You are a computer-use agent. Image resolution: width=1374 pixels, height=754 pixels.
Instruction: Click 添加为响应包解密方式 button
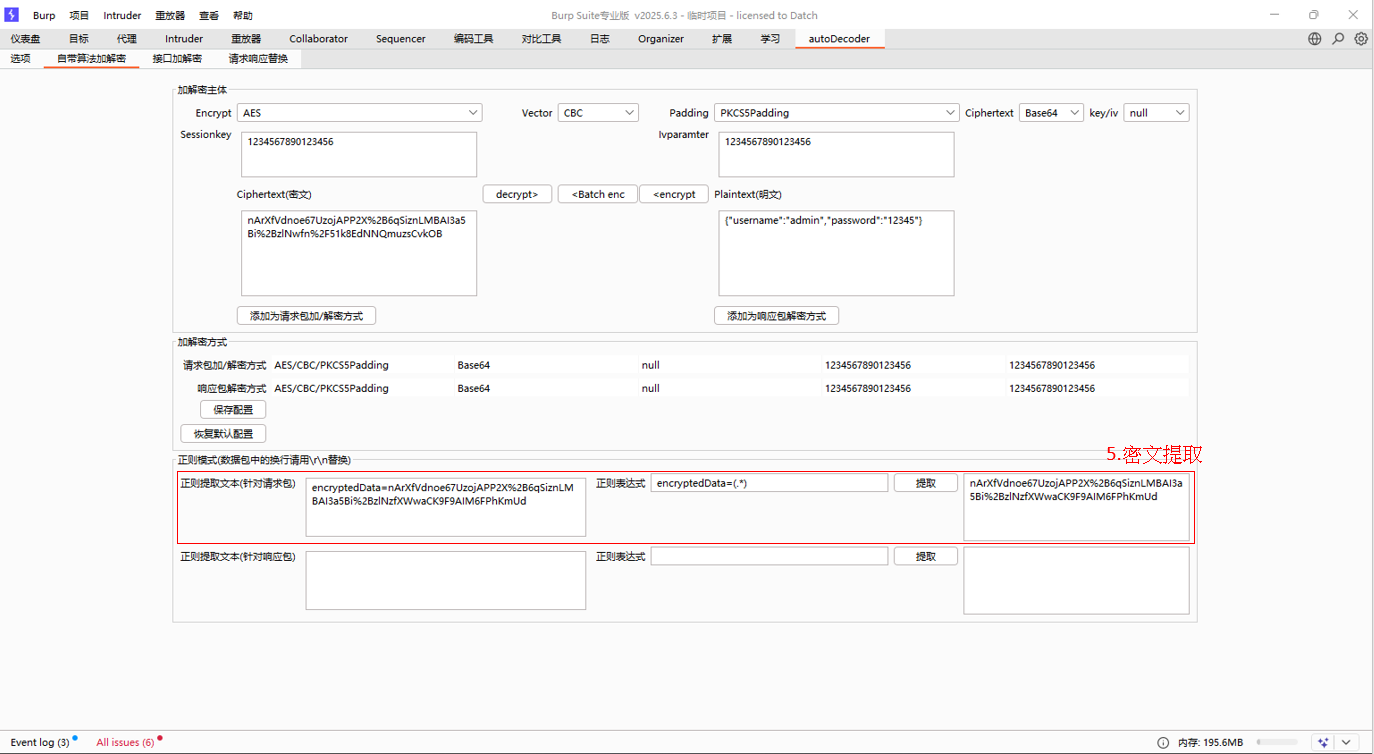pyautogui.click(x=776, y=316)
